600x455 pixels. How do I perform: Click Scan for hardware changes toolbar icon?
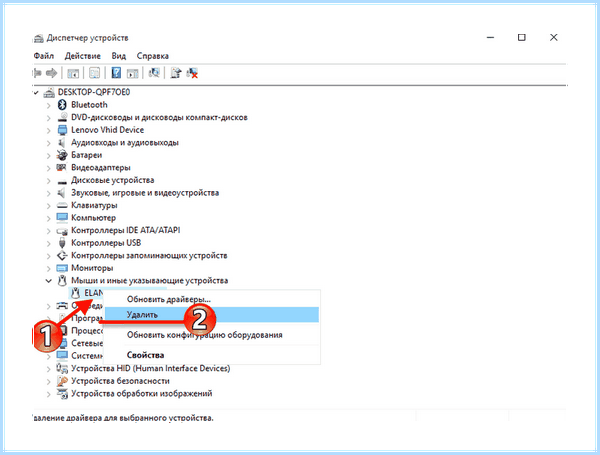coord(154,72)
